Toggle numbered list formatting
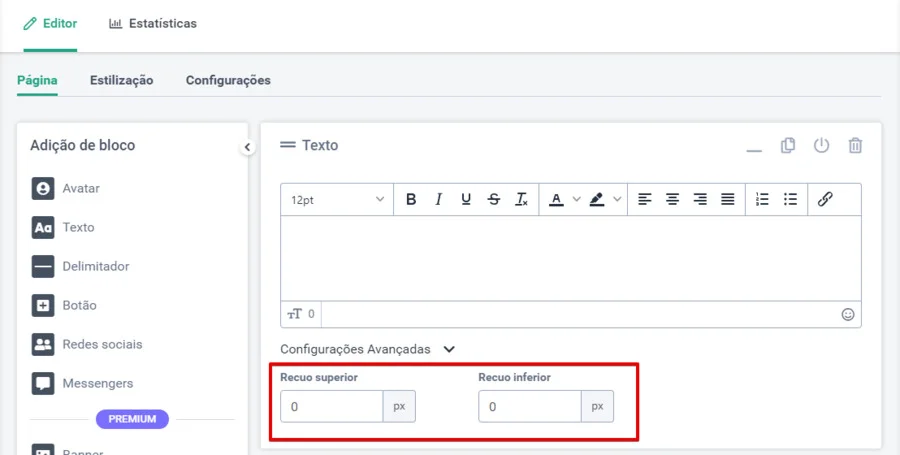 pos(762,200)
